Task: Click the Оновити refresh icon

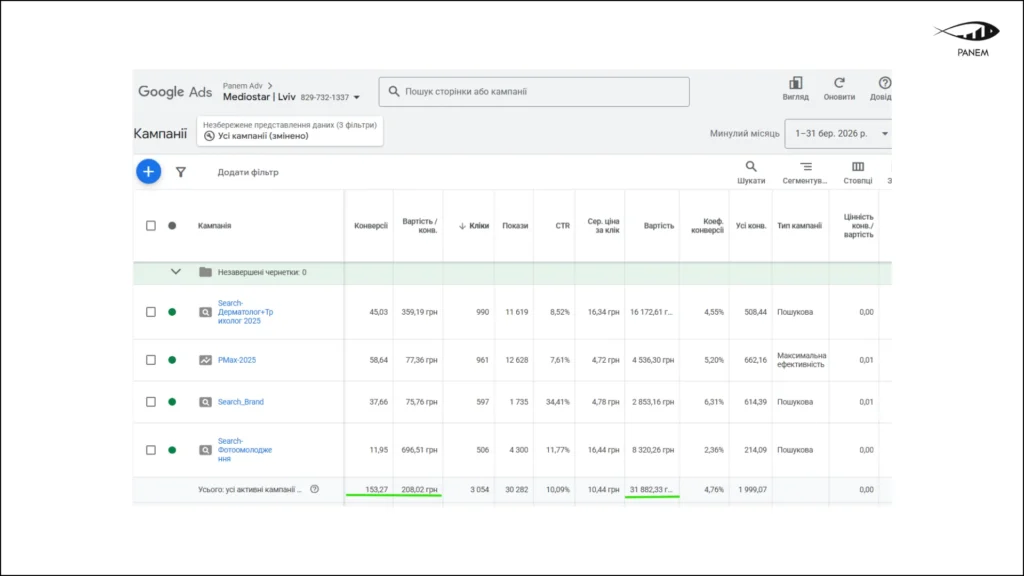Action: [839, 83]
